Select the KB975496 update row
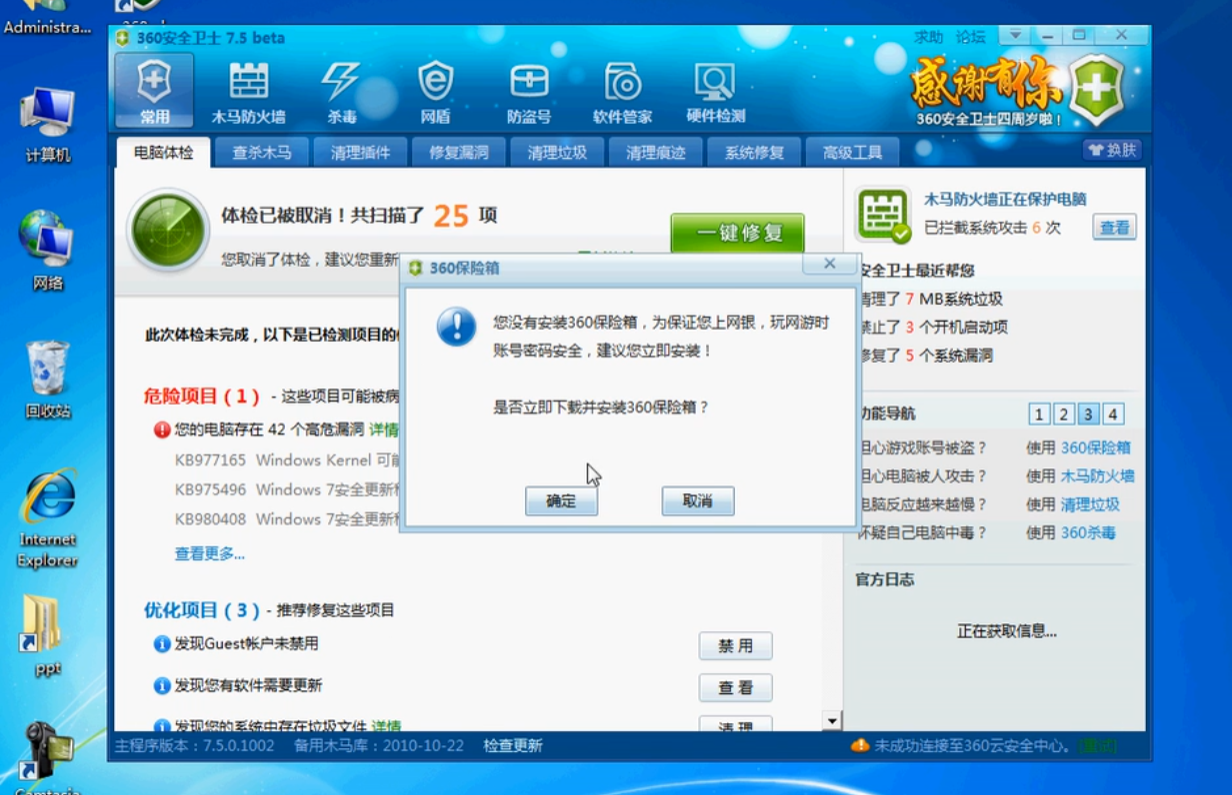 click(x=287, y=490)
